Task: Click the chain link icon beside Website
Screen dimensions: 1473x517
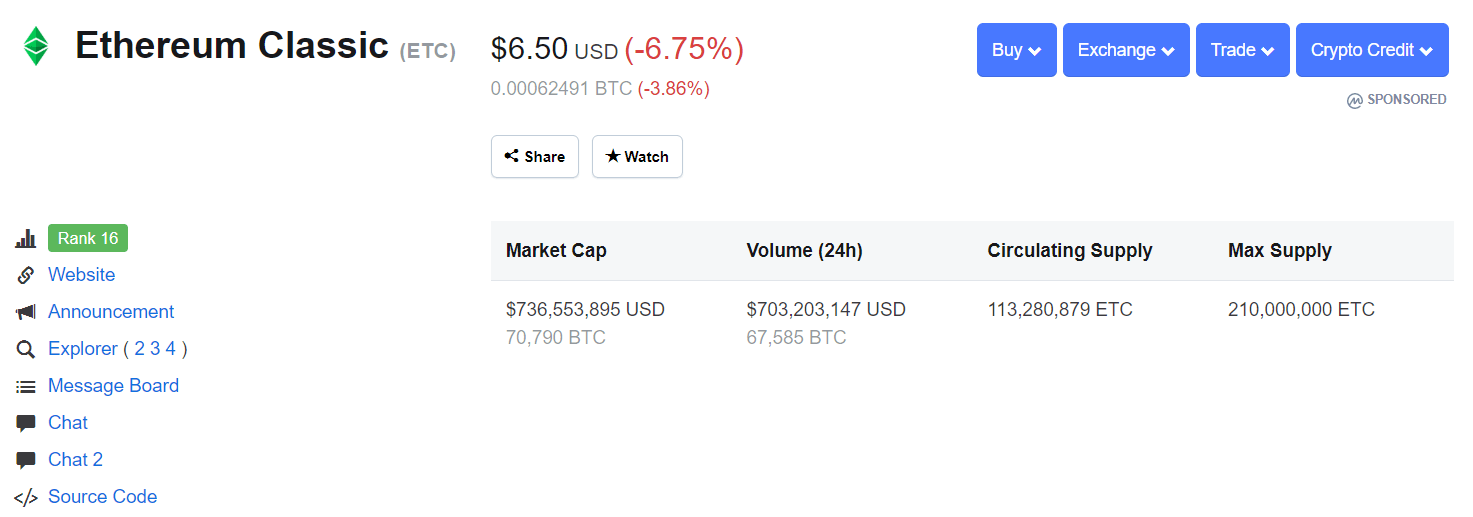Action: pyautogui.click(x=26, y=275)
